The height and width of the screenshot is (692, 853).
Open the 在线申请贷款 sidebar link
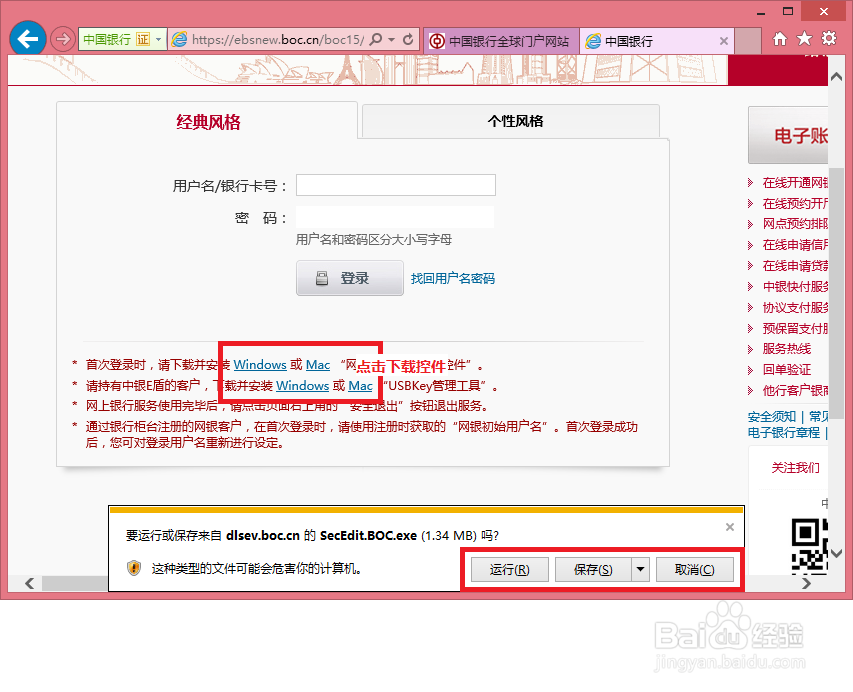pos(795,265)
